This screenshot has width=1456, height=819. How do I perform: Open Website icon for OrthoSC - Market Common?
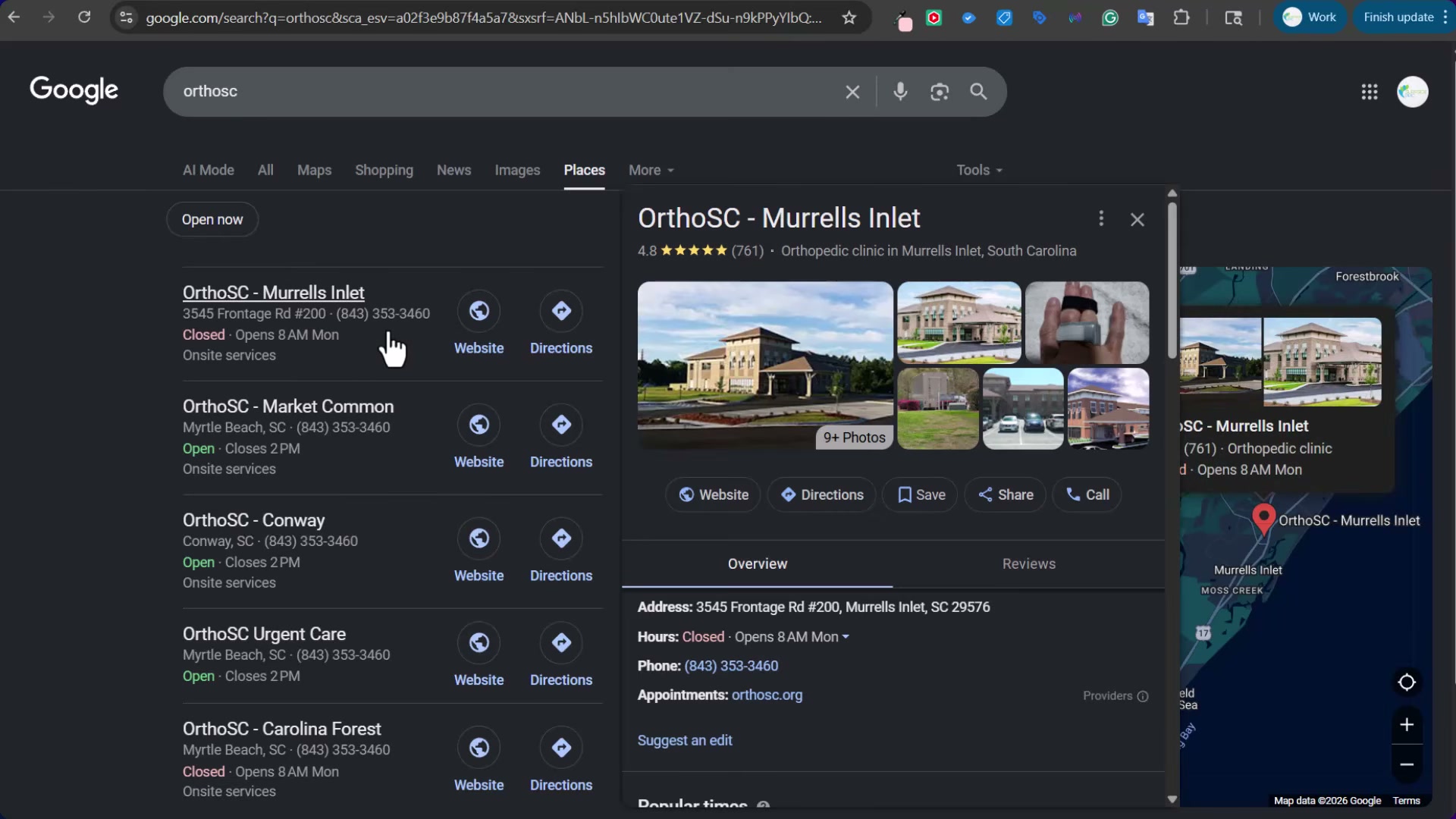[479, 425]
